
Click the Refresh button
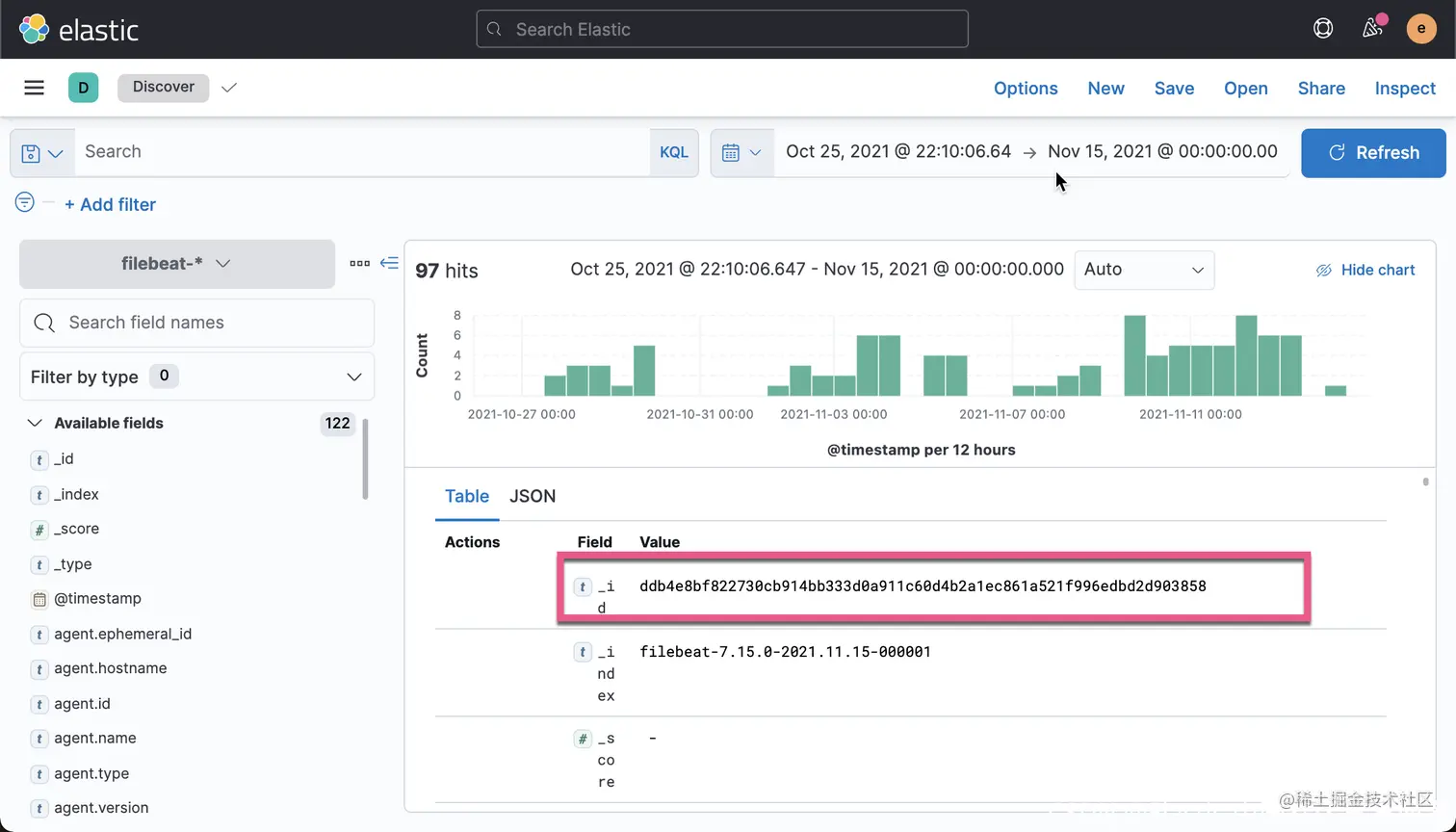pos(1373,152)
